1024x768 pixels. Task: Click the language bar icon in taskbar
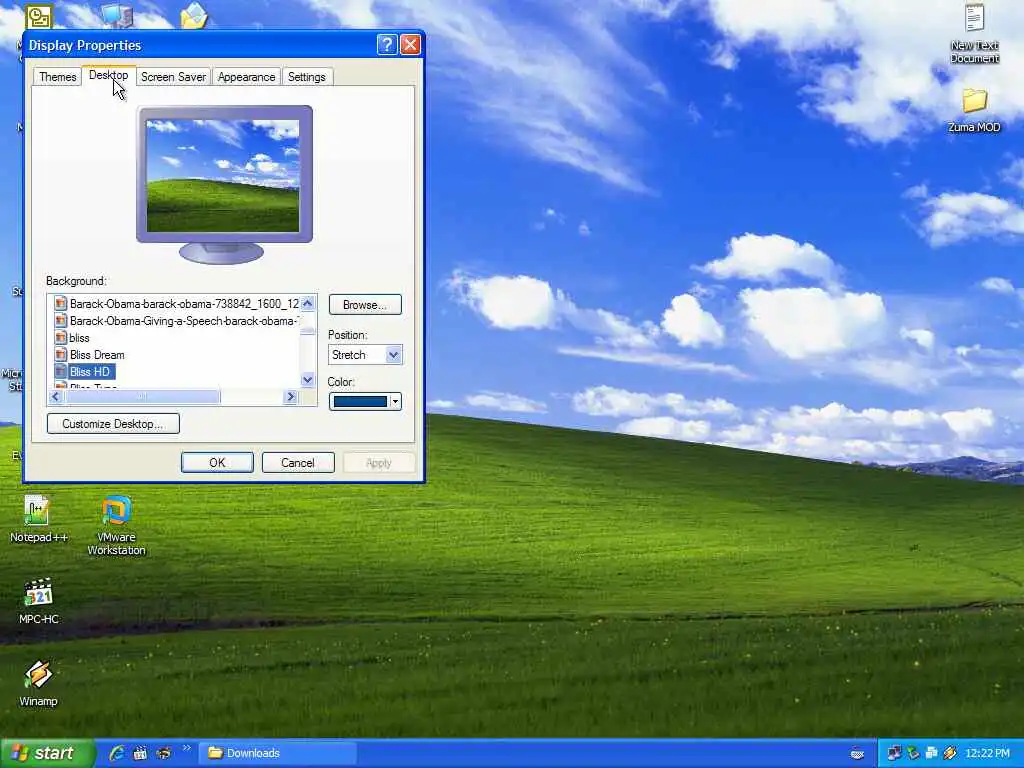(857, 754)
